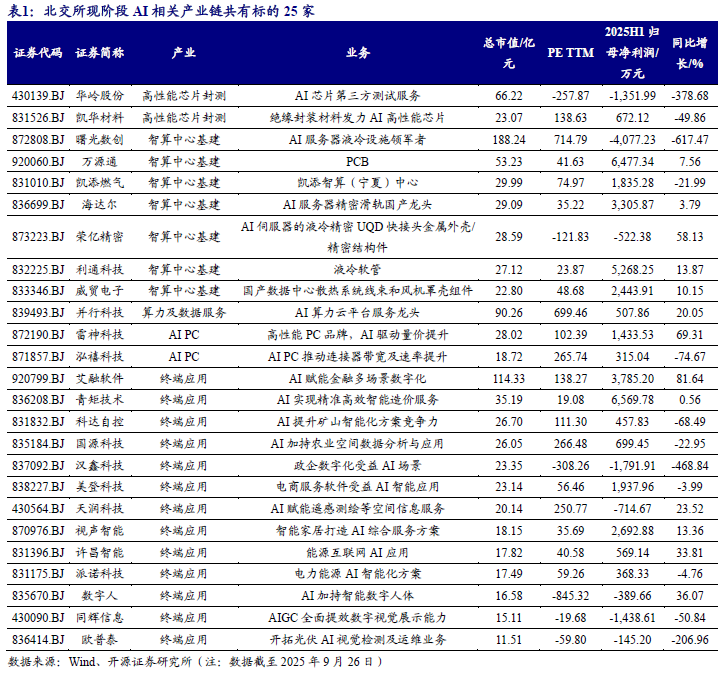Click business cell AI芯片第三方测试服务
Viewport: 726px width, 673px height.
pyautogui.click(x=357, y=96)
